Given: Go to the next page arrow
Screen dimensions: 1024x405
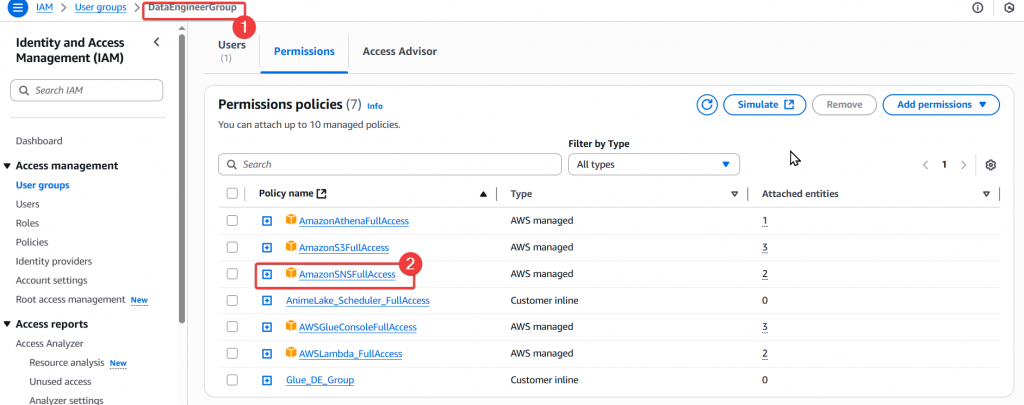Looking at the screenshot, I should [x=963, y=164].
